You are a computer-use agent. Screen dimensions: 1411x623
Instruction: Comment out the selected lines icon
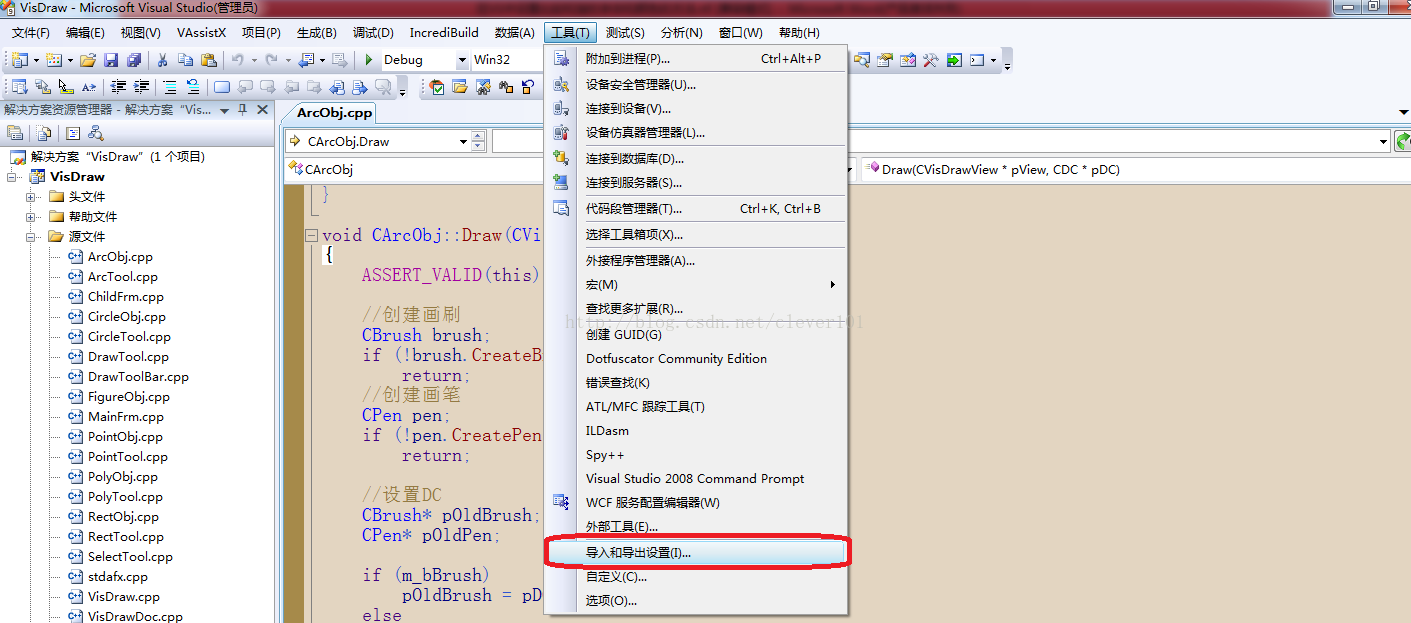(170, 87)
